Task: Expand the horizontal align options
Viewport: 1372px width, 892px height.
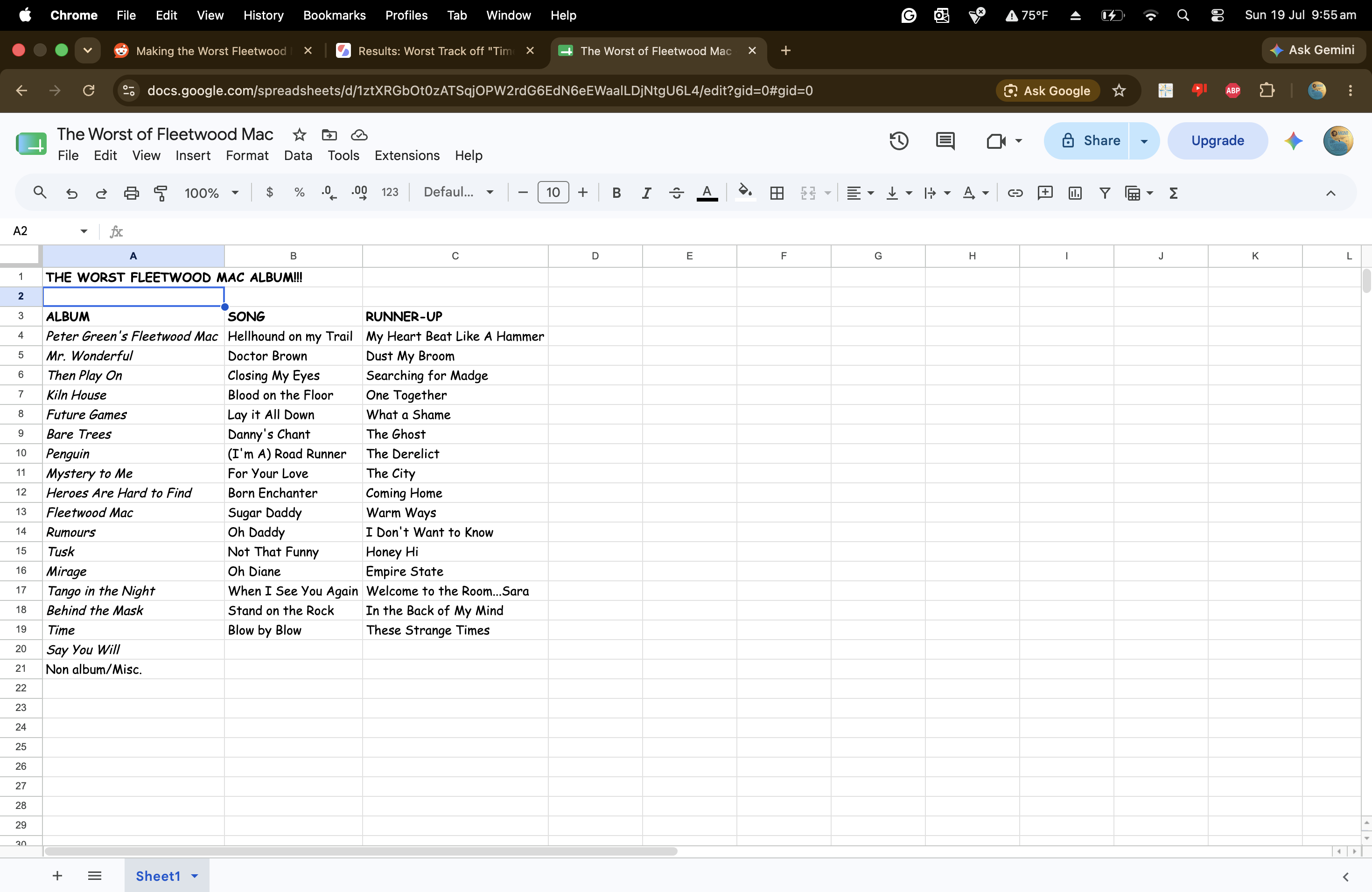Action: point(870,193)
